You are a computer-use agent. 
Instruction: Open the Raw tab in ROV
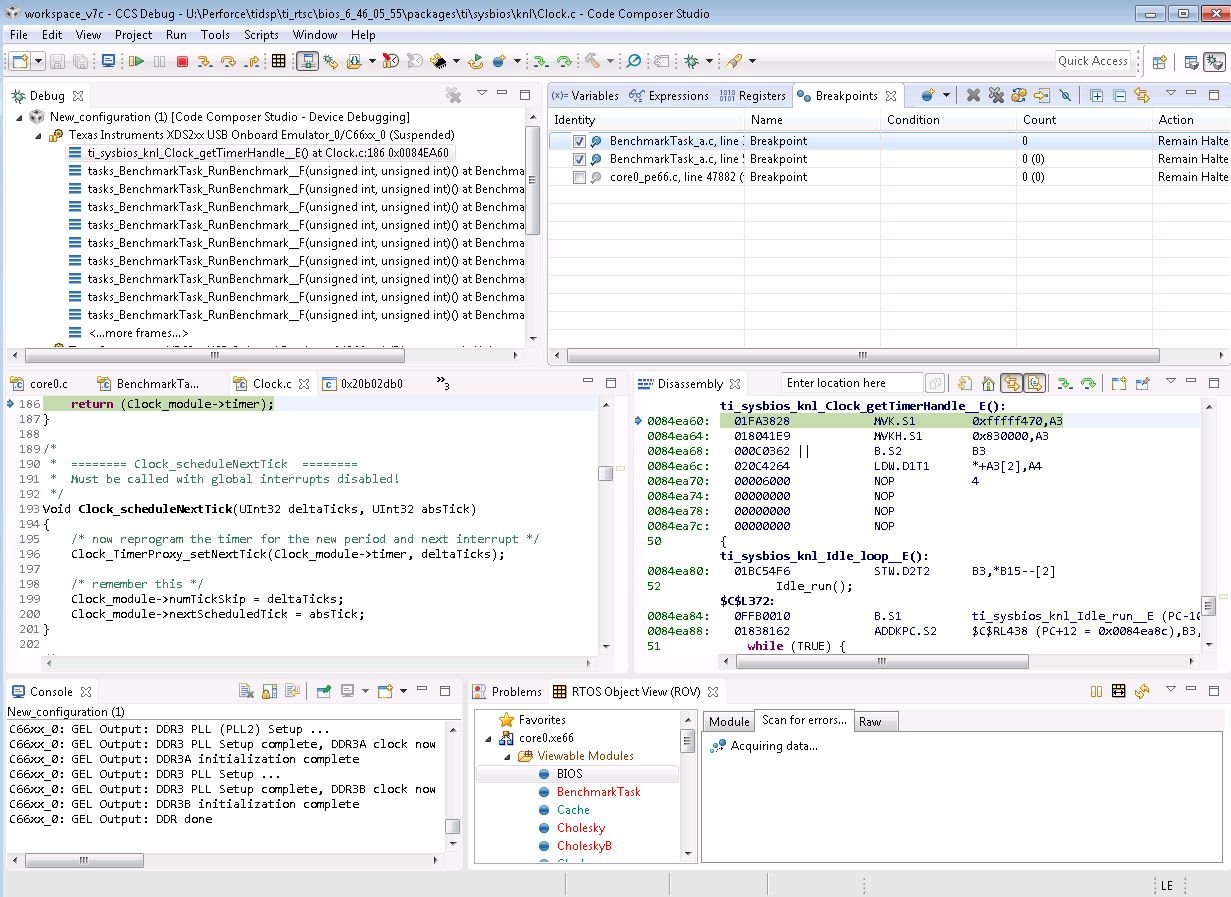tap(870, 722)
